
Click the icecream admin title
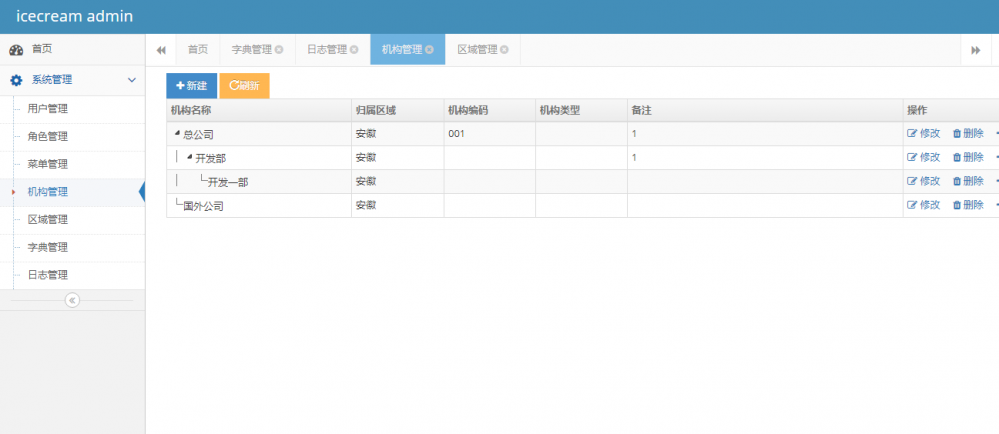[x=75, y=16]
